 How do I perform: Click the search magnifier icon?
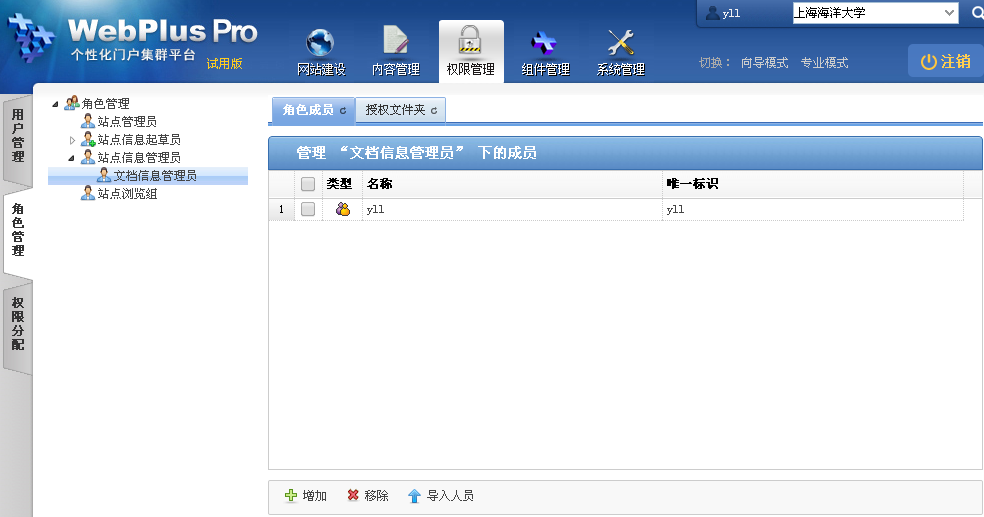[976, 13]
